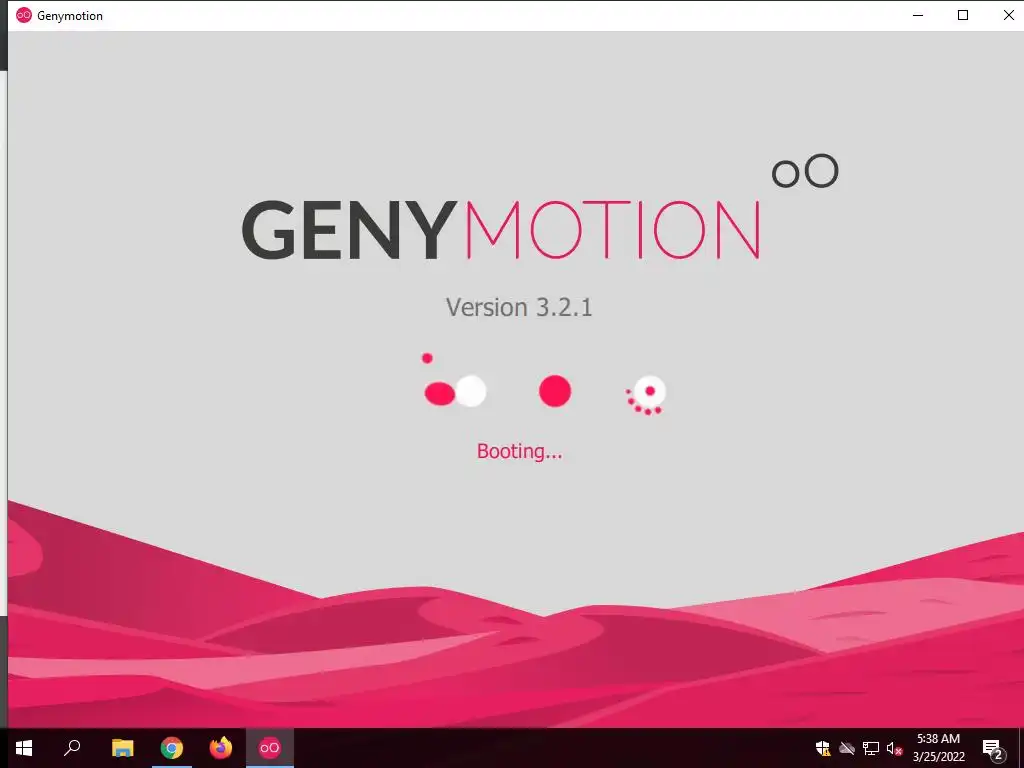Open the Windows Start menu

pos(24,748)
